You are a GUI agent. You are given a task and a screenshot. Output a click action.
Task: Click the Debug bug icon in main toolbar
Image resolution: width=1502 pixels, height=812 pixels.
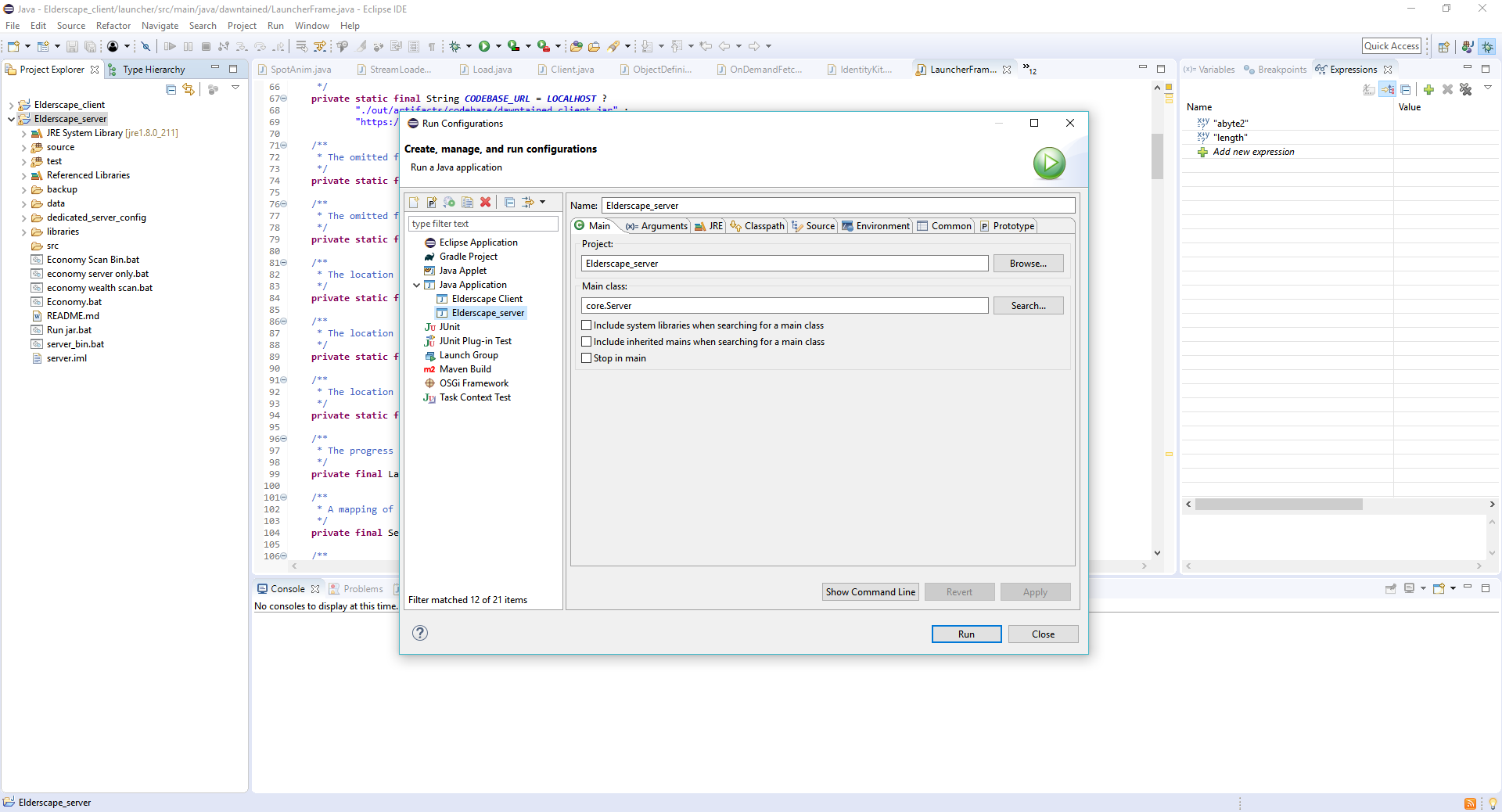pos(455,47)
